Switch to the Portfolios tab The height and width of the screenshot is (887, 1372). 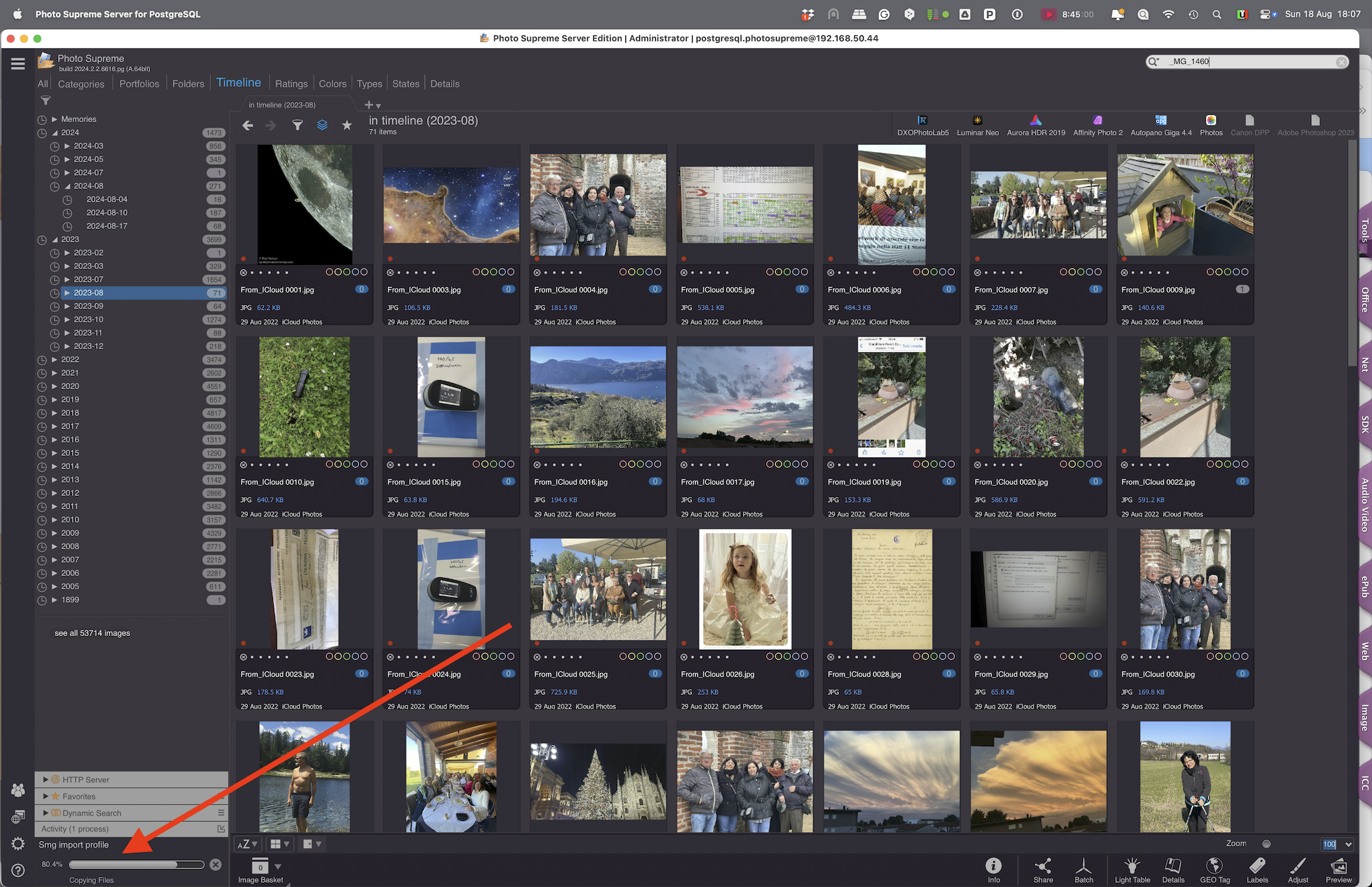[x=139, y=84]
